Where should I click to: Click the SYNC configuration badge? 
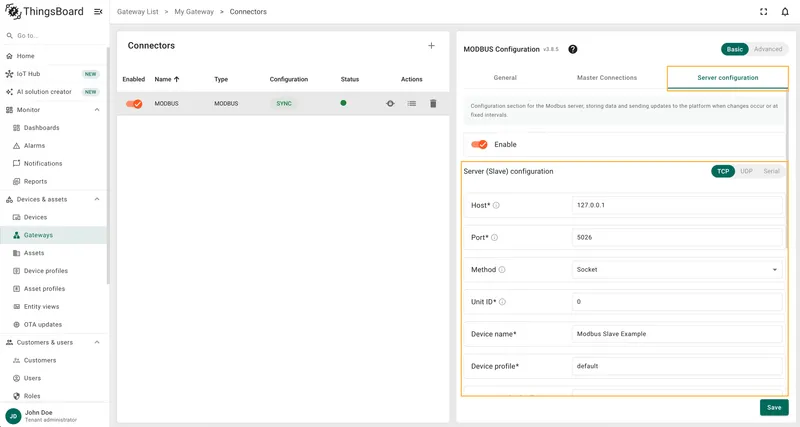click(x=284, y=104)
